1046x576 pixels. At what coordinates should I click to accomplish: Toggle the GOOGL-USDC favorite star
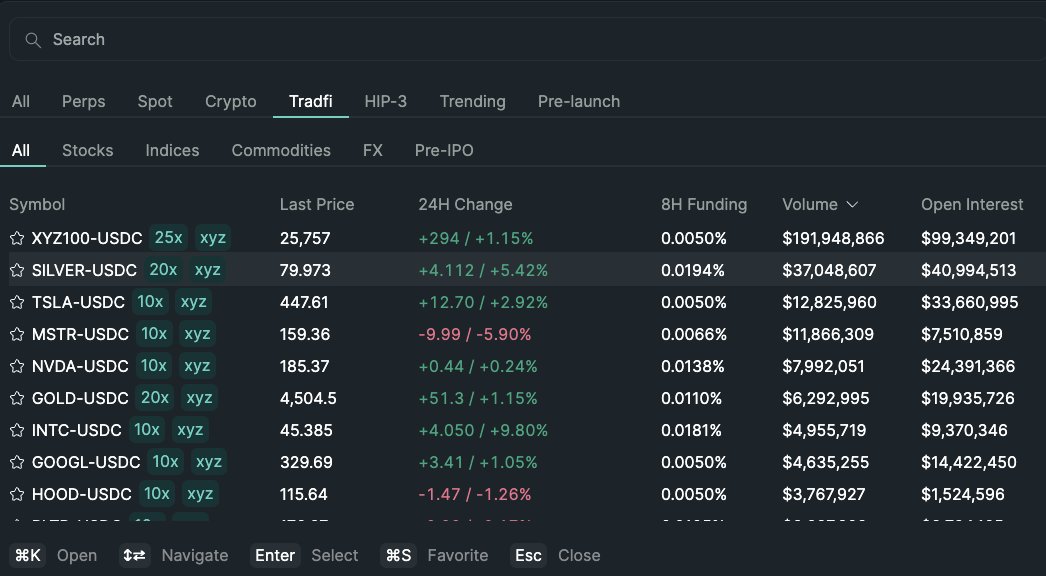[17, 463]
